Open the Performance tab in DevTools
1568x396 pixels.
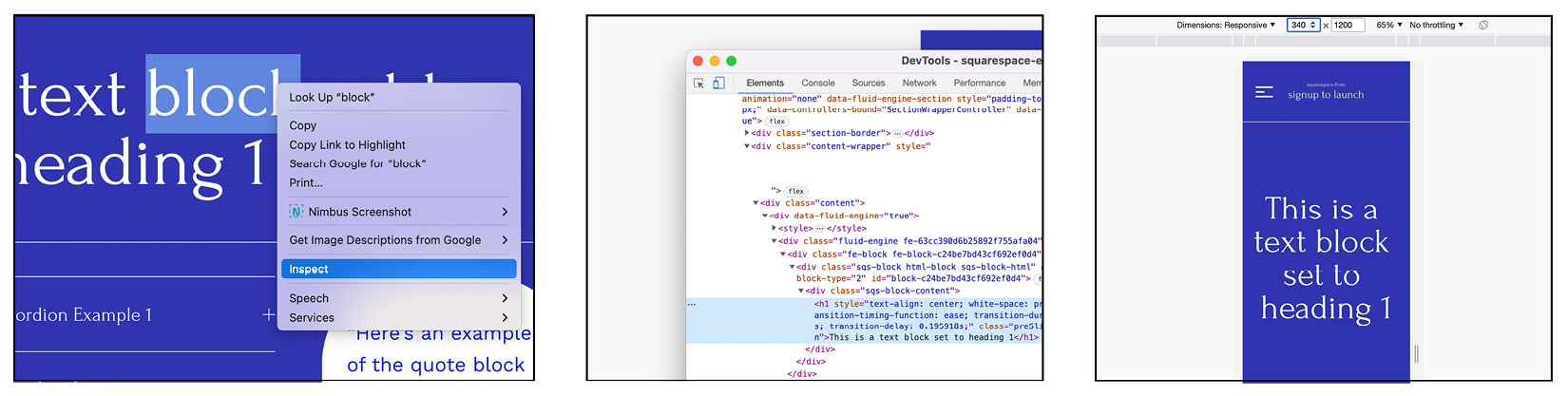click(x=980, y=84)
